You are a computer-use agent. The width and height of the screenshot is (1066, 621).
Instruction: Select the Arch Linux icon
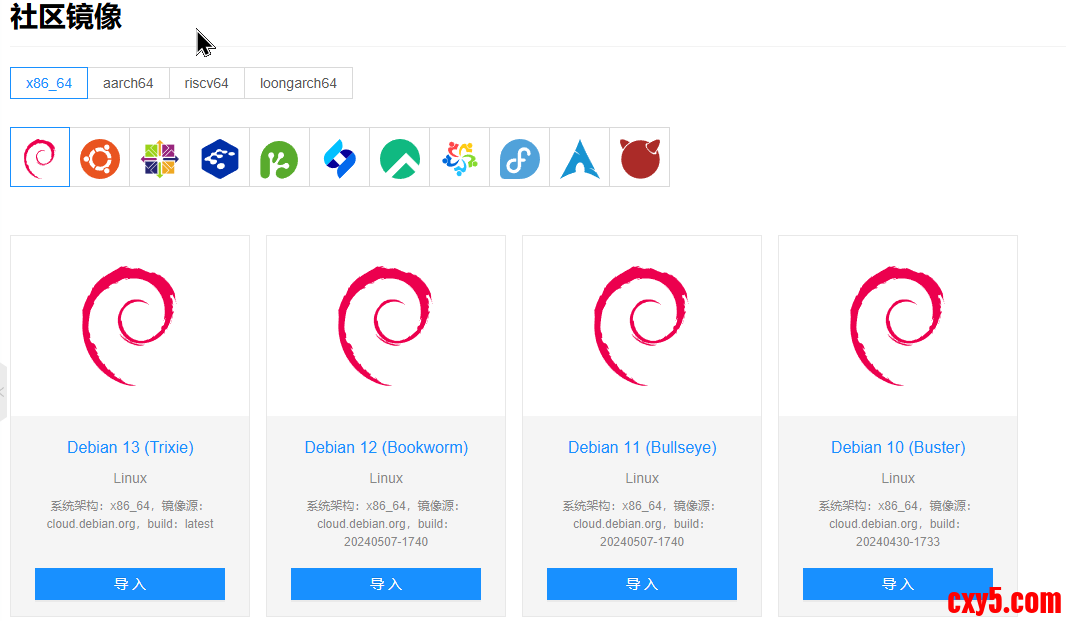579,157
